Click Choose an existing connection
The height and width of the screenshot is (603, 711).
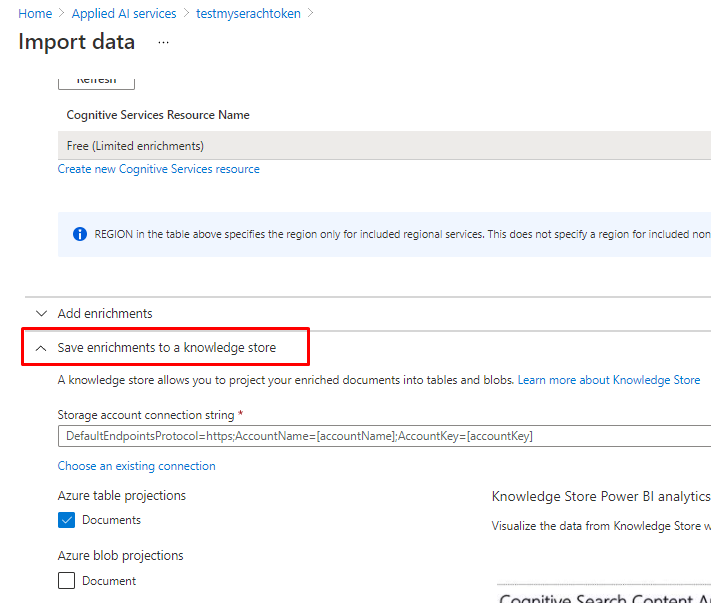pyautogui.click(x=137, y=466)
